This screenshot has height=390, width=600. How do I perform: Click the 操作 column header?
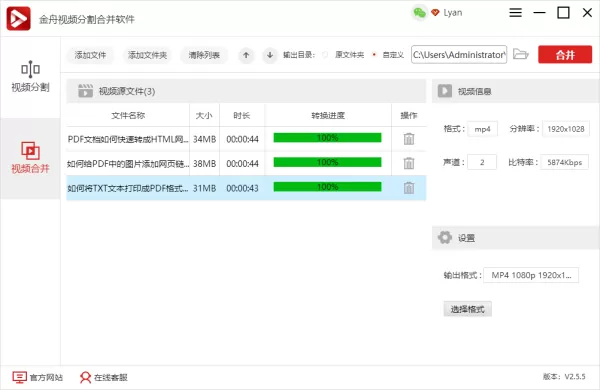click(409, 115)
